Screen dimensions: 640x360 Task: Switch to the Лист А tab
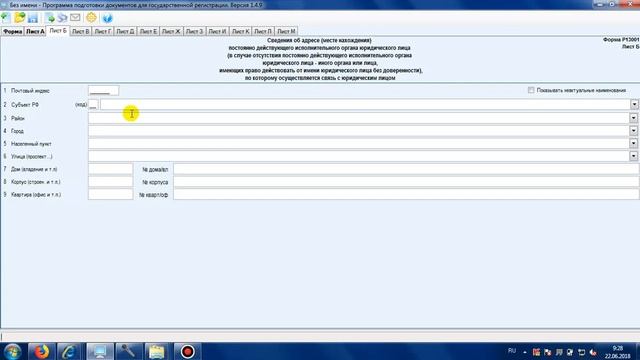35,31
